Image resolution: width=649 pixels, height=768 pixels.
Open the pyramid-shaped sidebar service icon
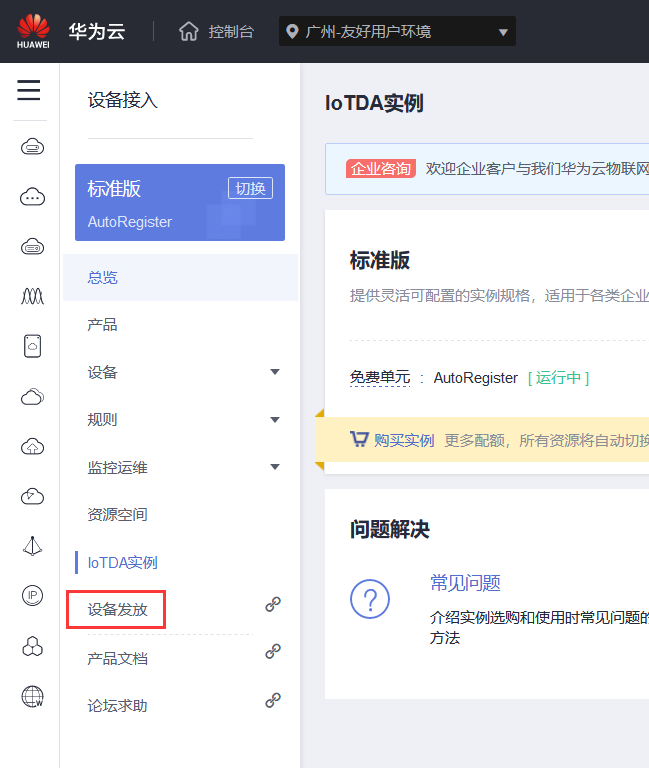point(32,546)
